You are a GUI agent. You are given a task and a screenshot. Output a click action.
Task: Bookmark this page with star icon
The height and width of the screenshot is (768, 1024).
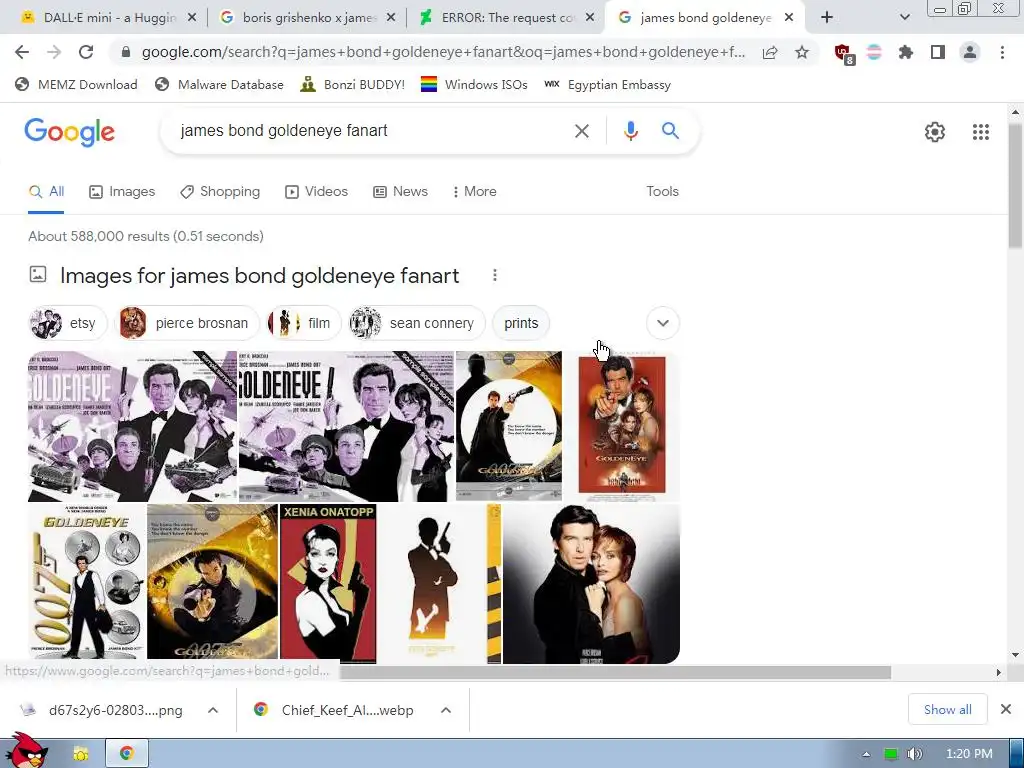pyautogui.click(x=802, y=52)
